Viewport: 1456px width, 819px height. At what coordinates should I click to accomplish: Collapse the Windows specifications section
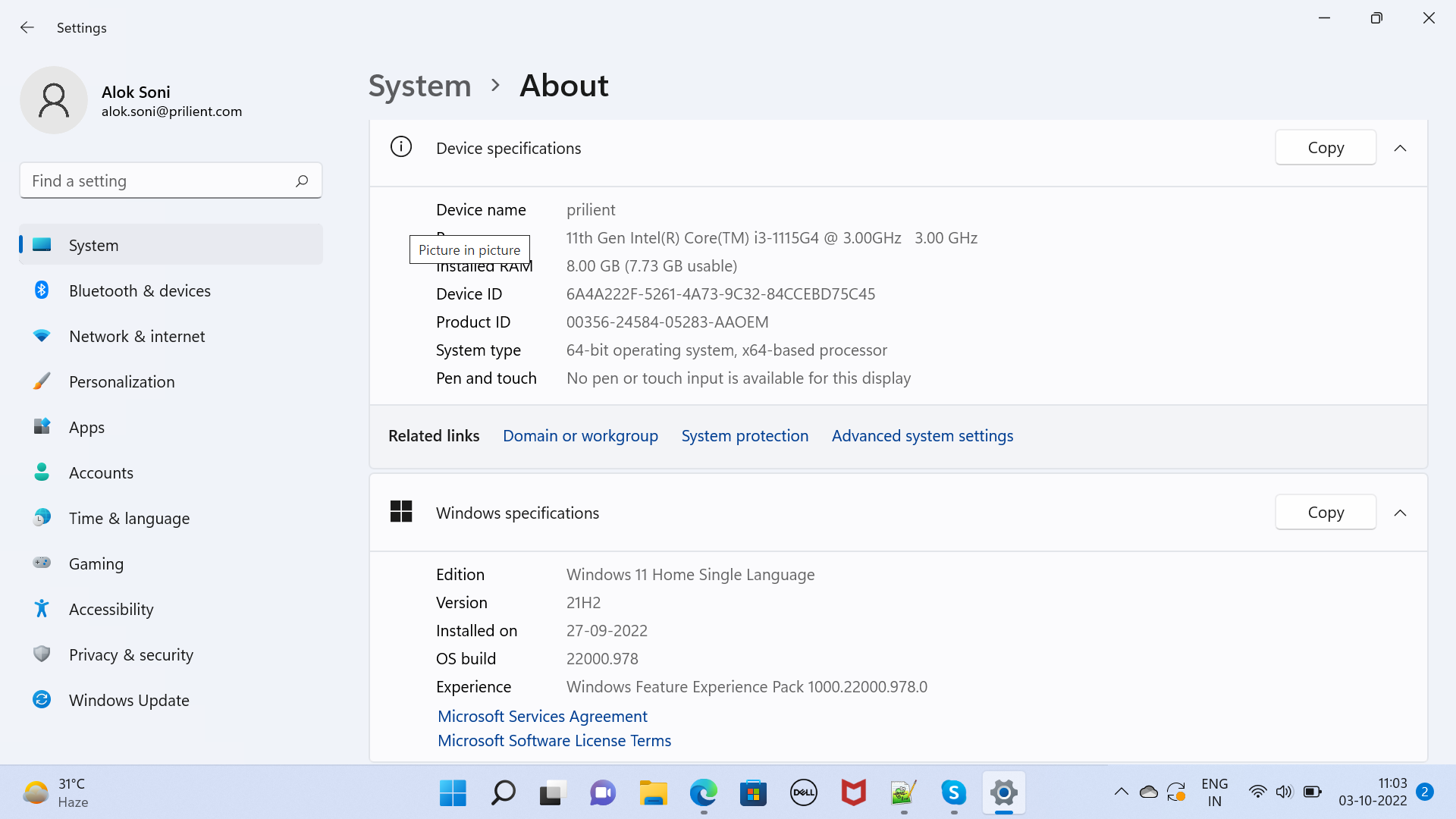click(x=1400, y=513)
